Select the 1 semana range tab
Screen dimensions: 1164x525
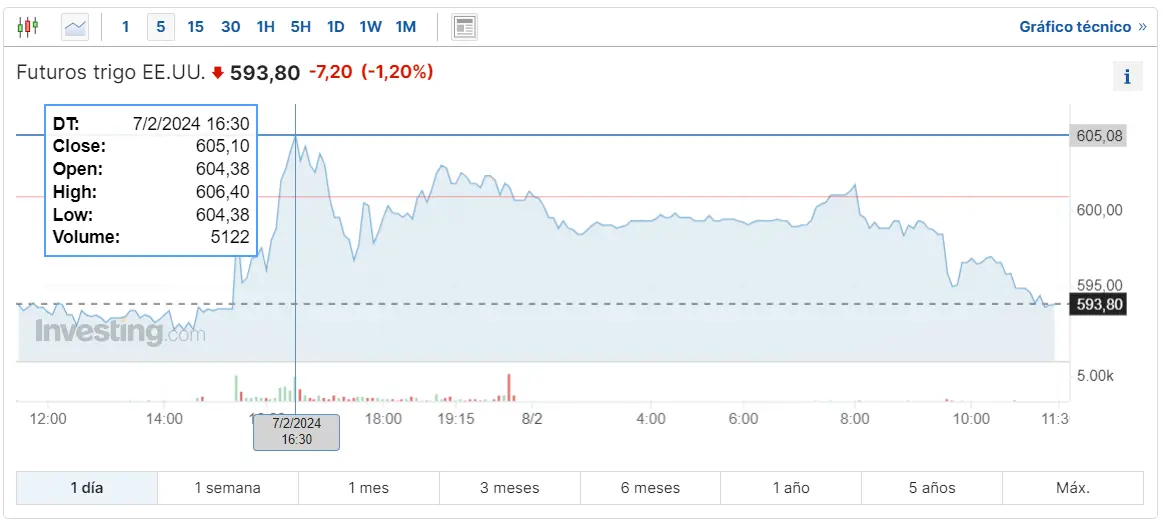(227, 488)
